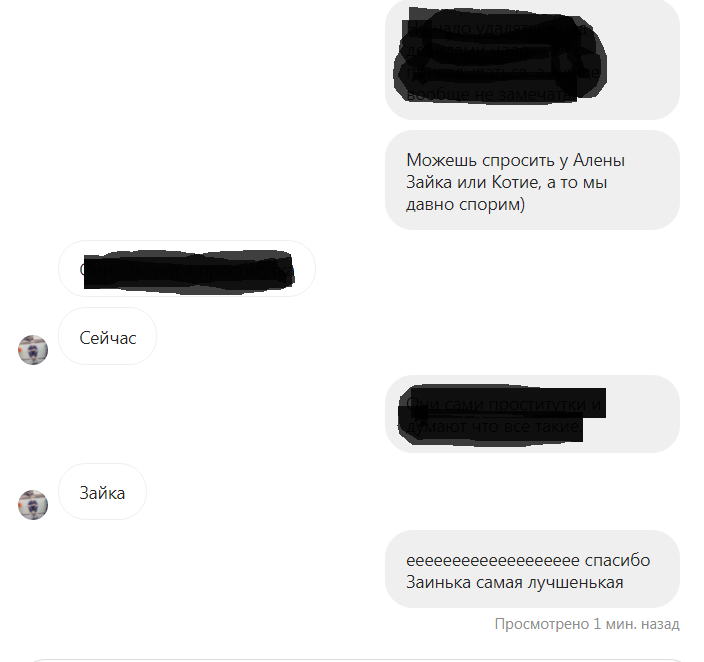
Task: Select the censored outgoing bubble below "Сейчас"
Action: (x=532, y=414)
